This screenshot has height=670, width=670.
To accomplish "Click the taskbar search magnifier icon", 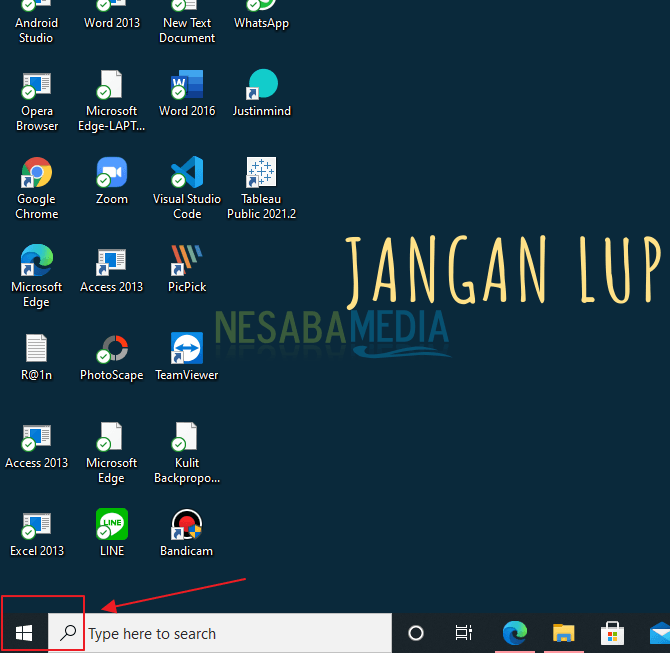I will tap(68, 633).
